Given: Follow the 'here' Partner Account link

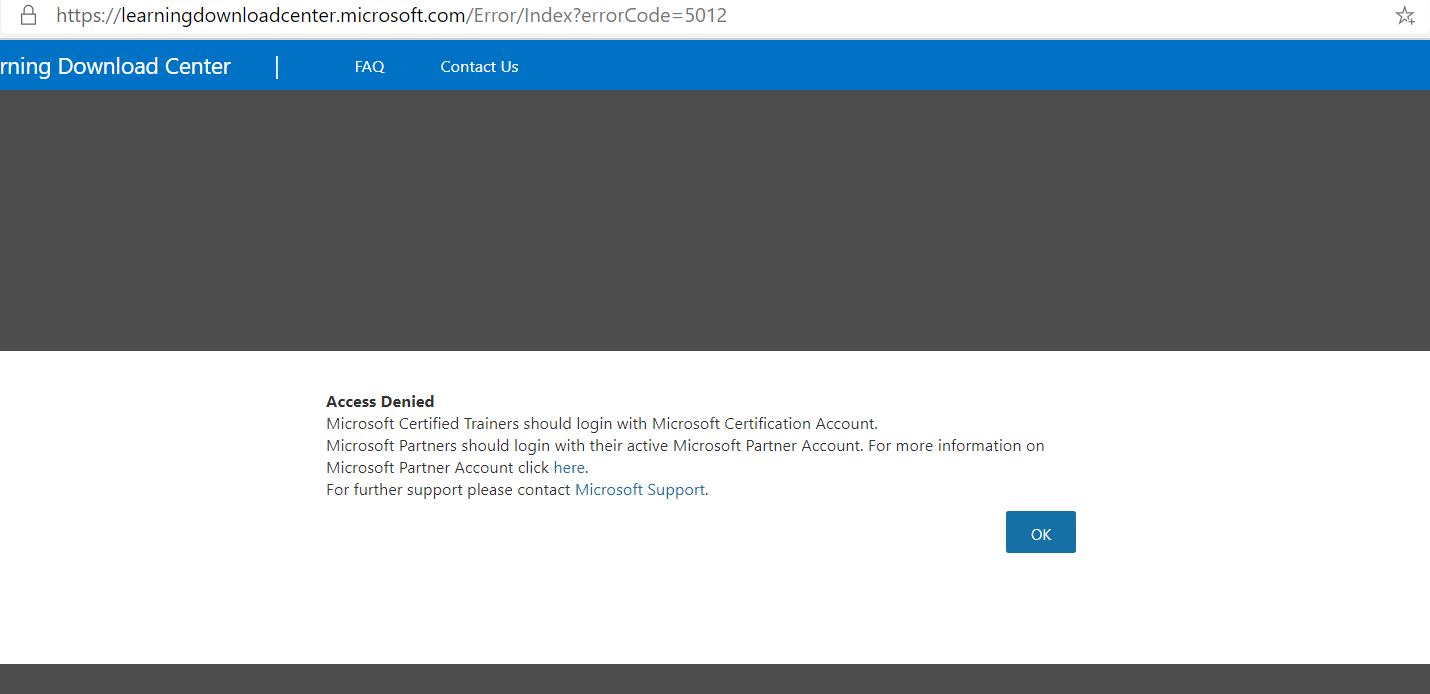Looking at the screenshot, I should click(x=569, y=468).
